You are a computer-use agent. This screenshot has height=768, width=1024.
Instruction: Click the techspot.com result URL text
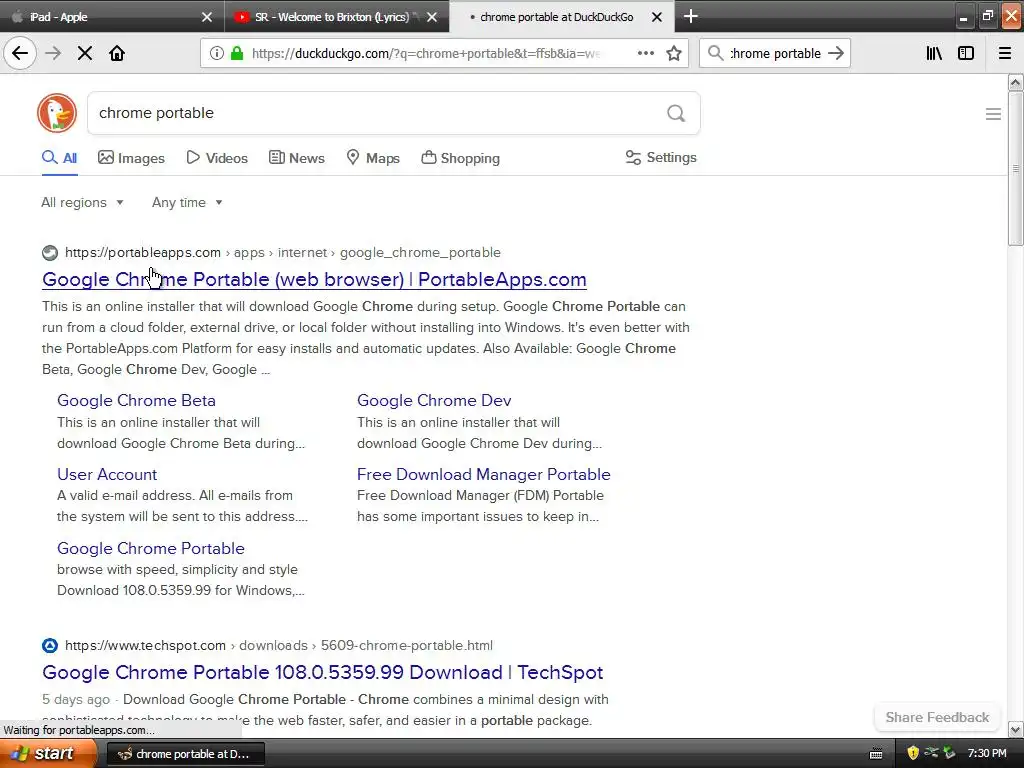(279, 646)
